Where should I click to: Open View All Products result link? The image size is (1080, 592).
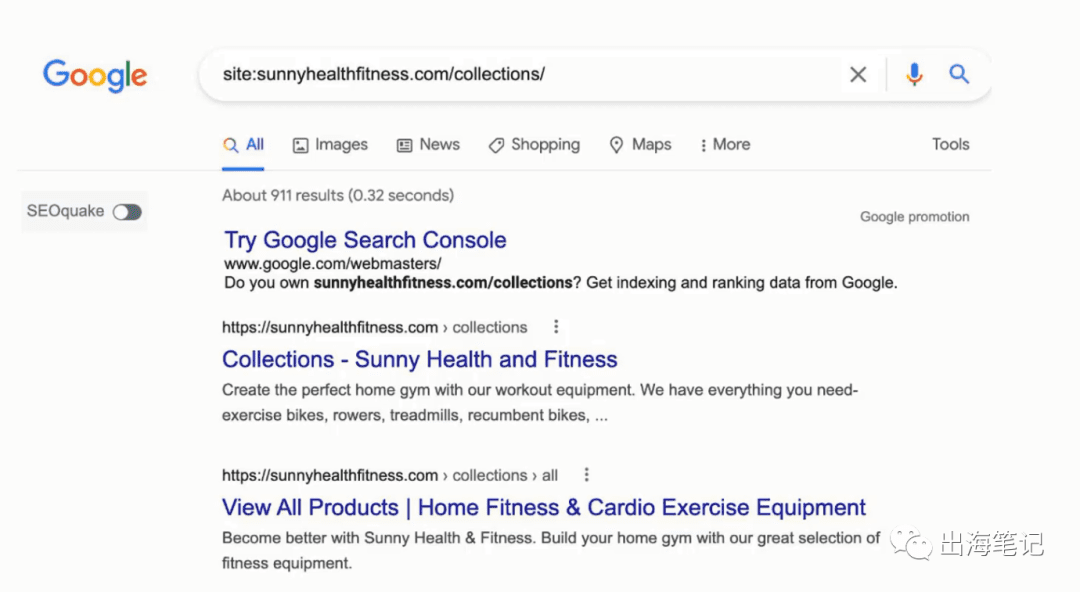point(543,507)
